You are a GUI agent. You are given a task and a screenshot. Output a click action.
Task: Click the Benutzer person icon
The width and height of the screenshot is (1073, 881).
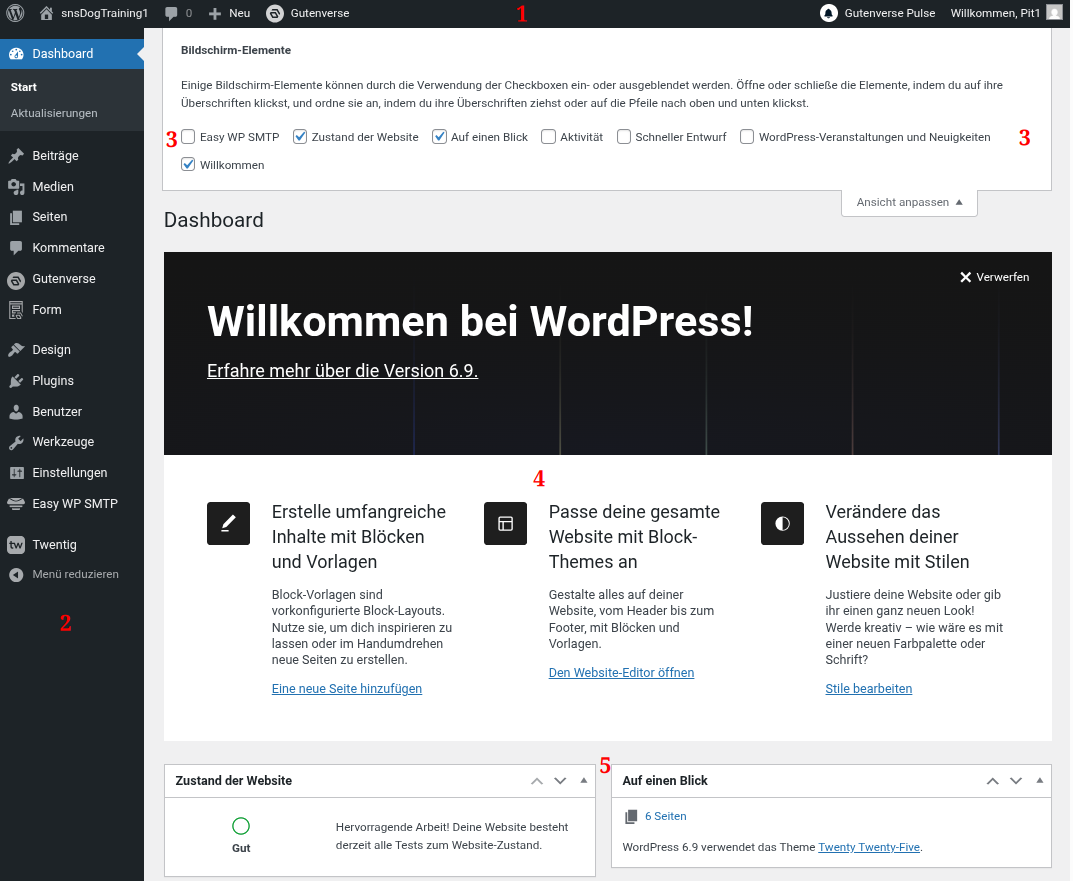pyautogui.click(x=16, y=412)
